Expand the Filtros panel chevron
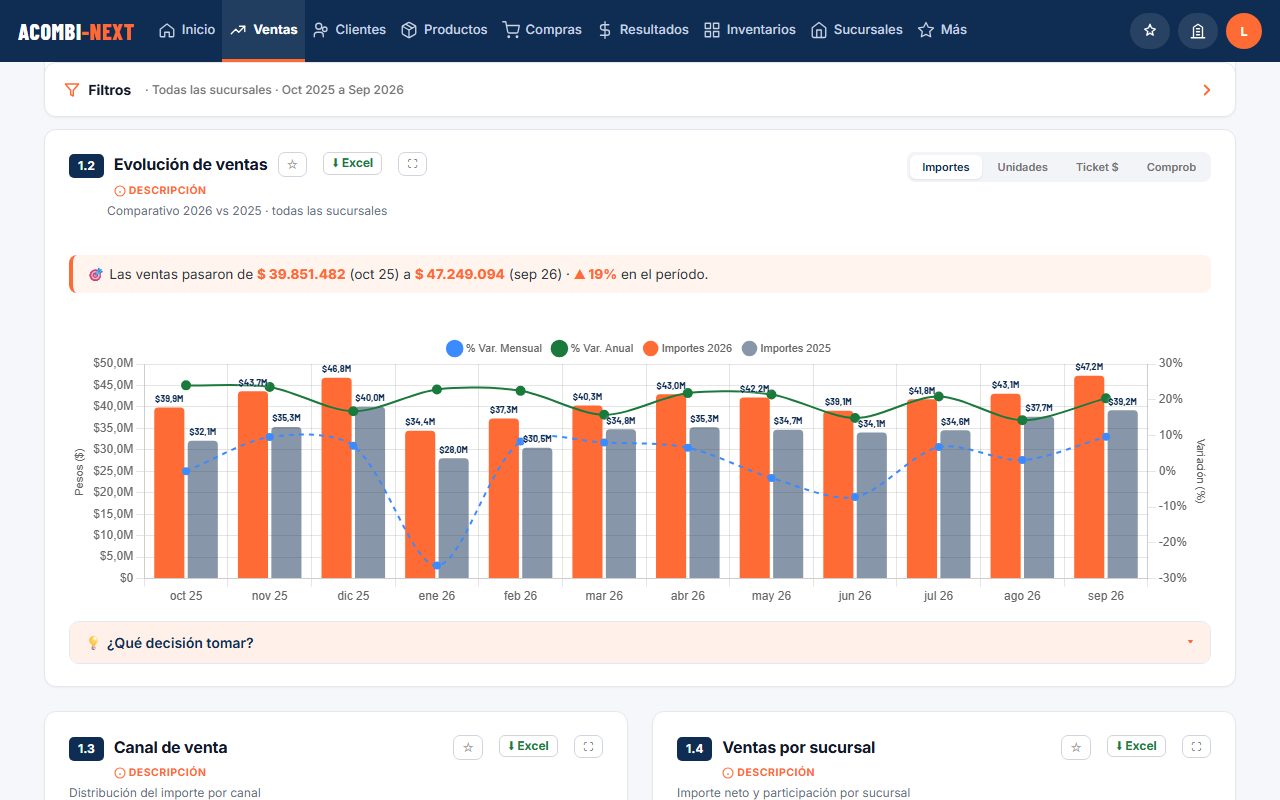The image size is (1280, 800). click(x=1207, y=90)
